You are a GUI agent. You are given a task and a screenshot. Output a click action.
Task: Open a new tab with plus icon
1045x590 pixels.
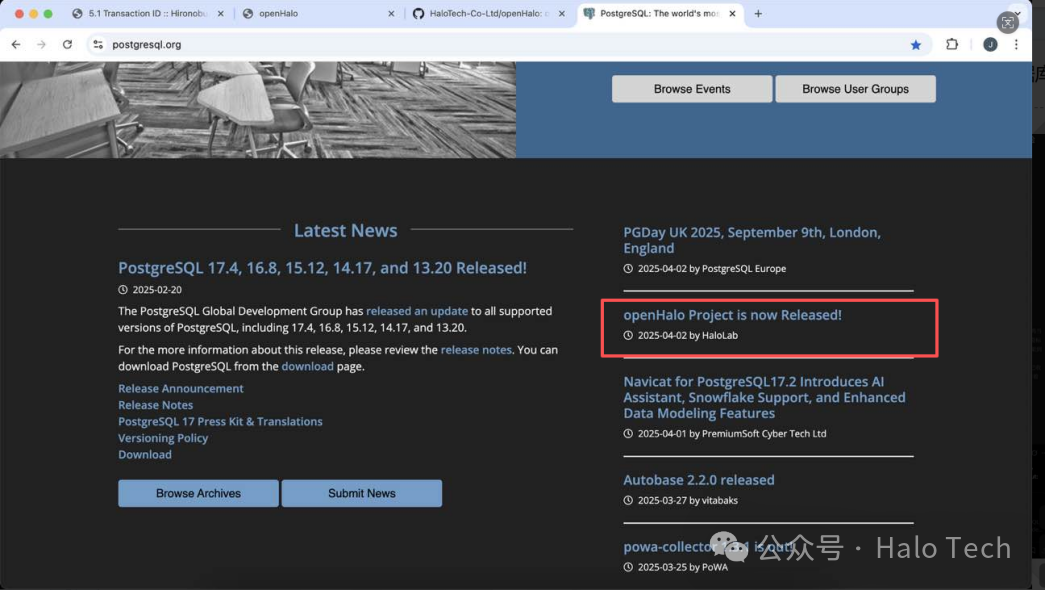(x=758, y=13)
